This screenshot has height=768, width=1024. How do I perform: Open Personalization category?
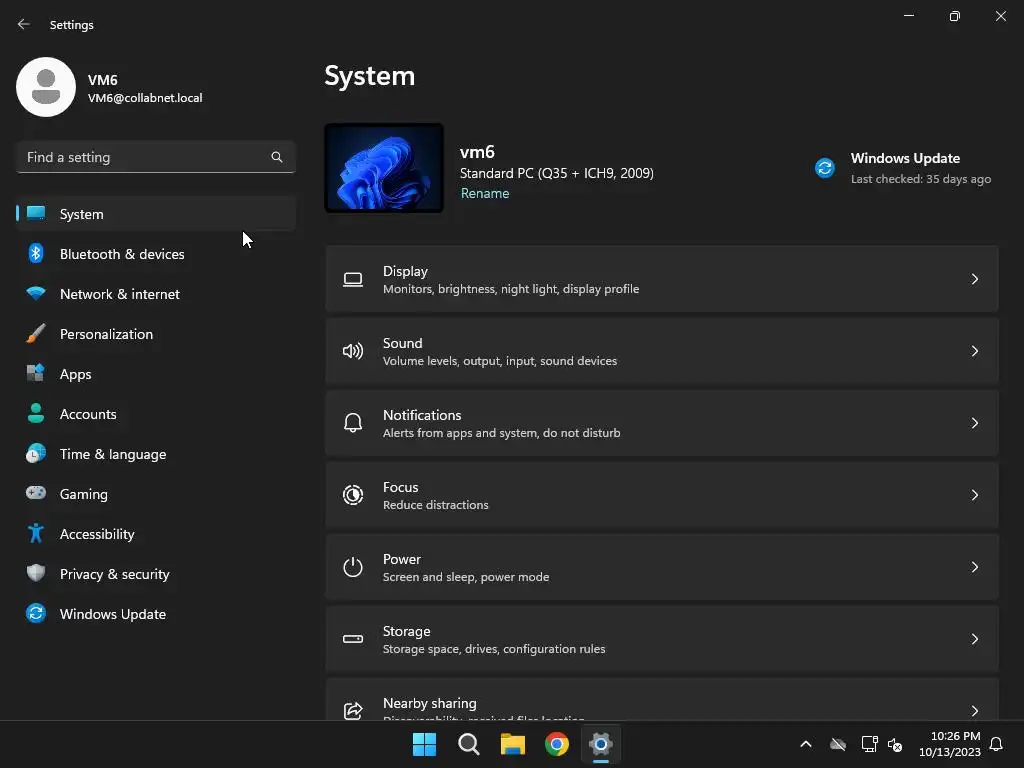coord(106,334)
